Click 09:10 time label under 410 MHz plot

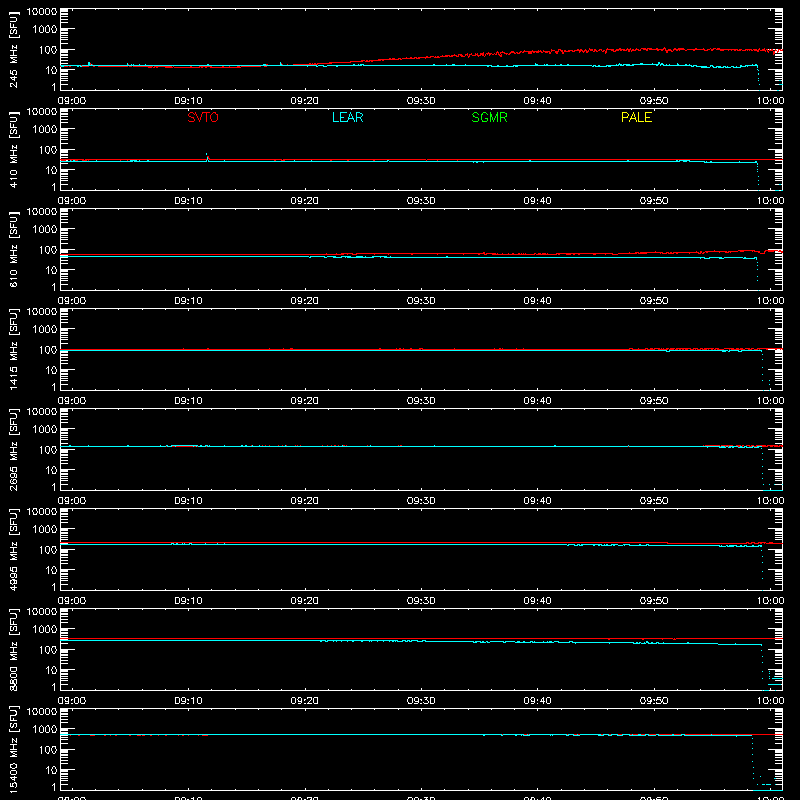188,201
